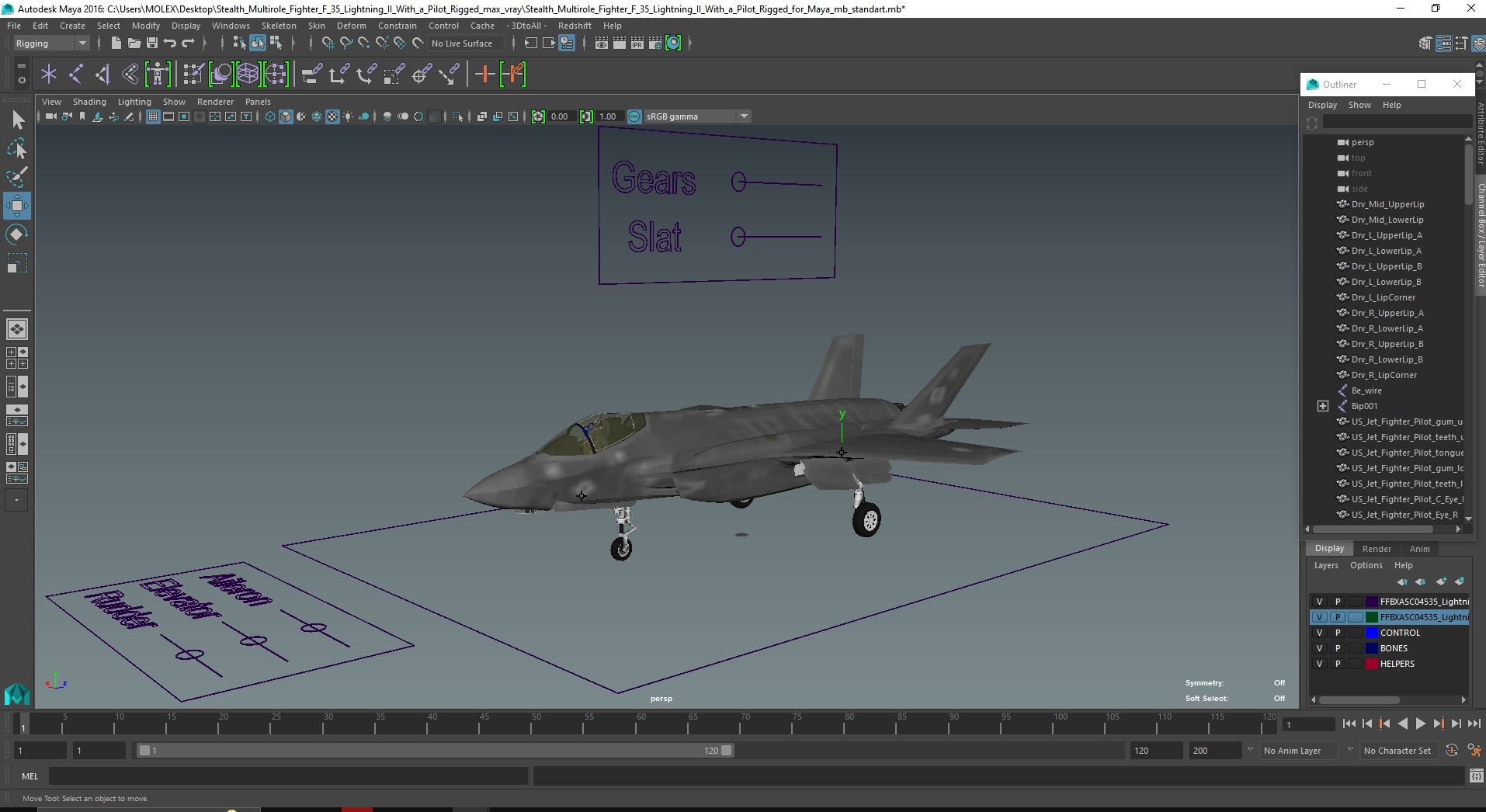Toggle viewport grid display
The height and width of the screenshot is (812, 1486).
tap(153, 116)
